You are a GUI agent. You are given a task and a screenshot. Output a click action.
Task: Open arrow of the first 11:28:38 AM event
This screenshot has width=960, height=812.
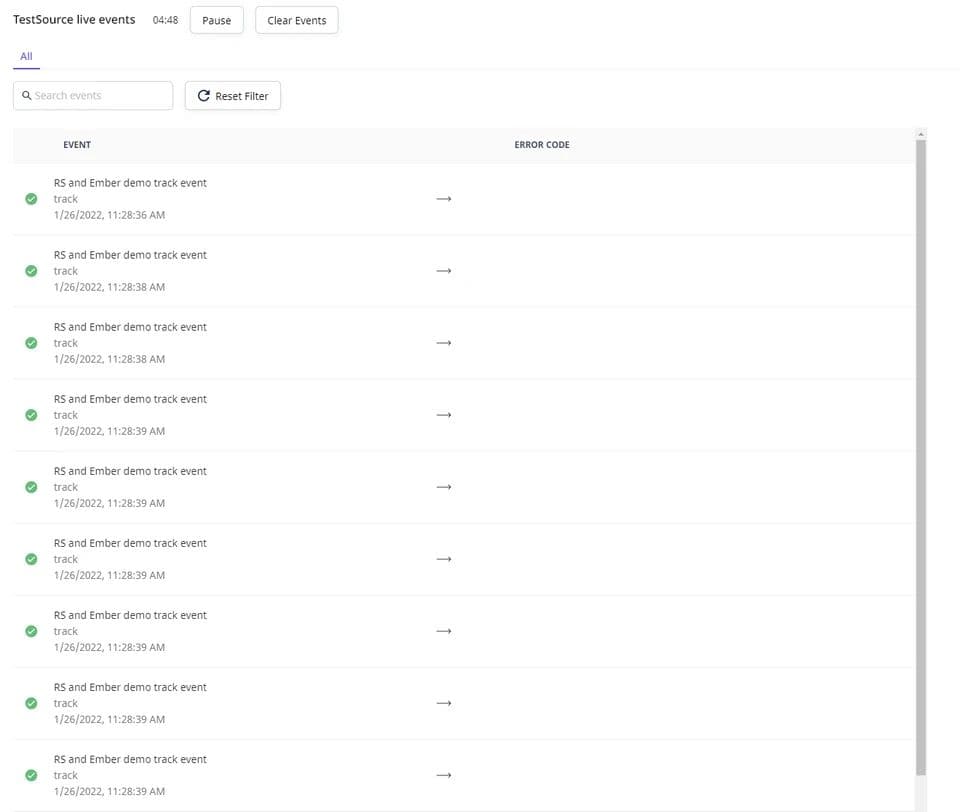pos(444,271)
